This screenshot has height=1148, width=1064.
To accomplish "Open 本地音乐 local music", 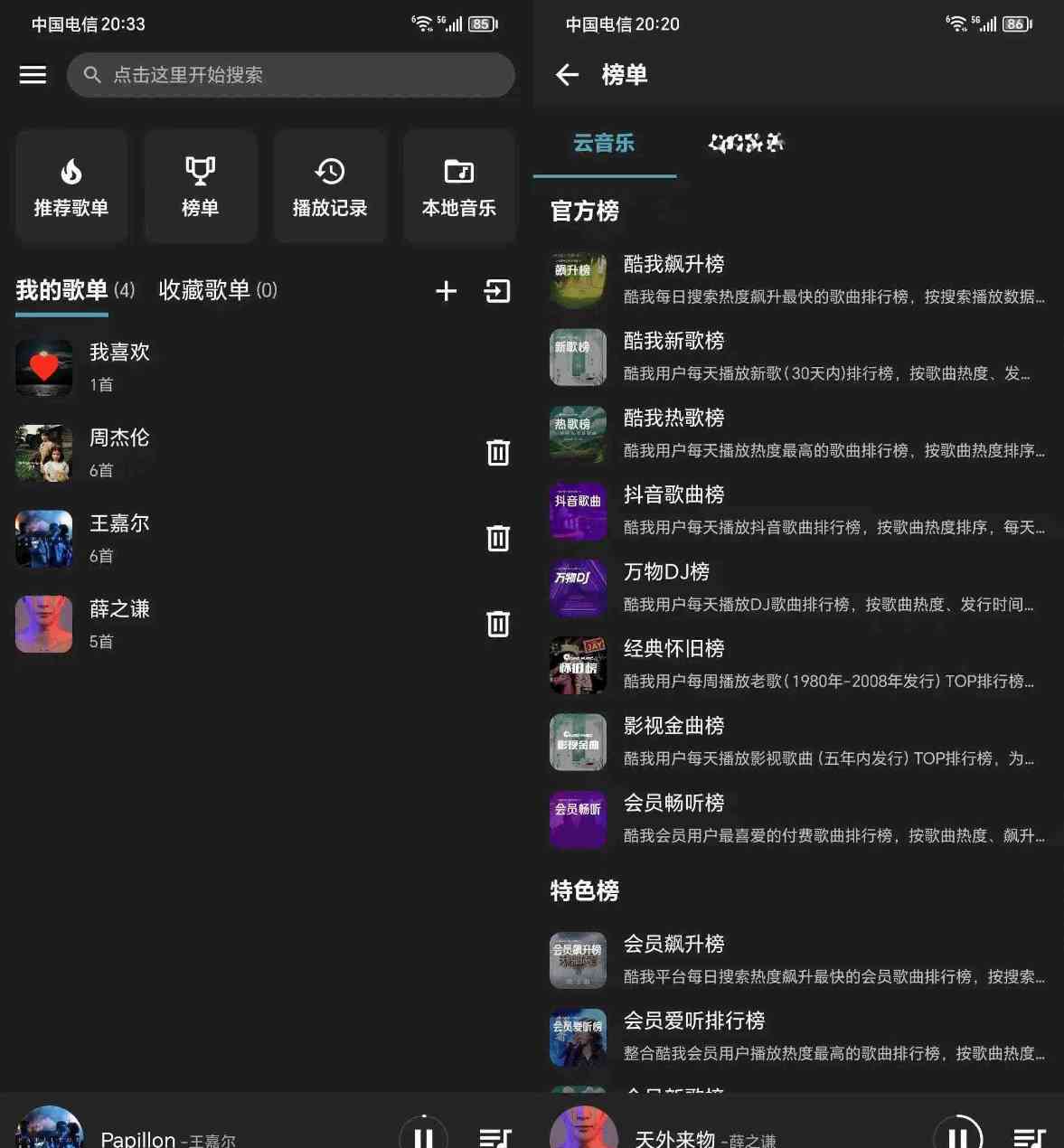I will [x=459, y=186].
